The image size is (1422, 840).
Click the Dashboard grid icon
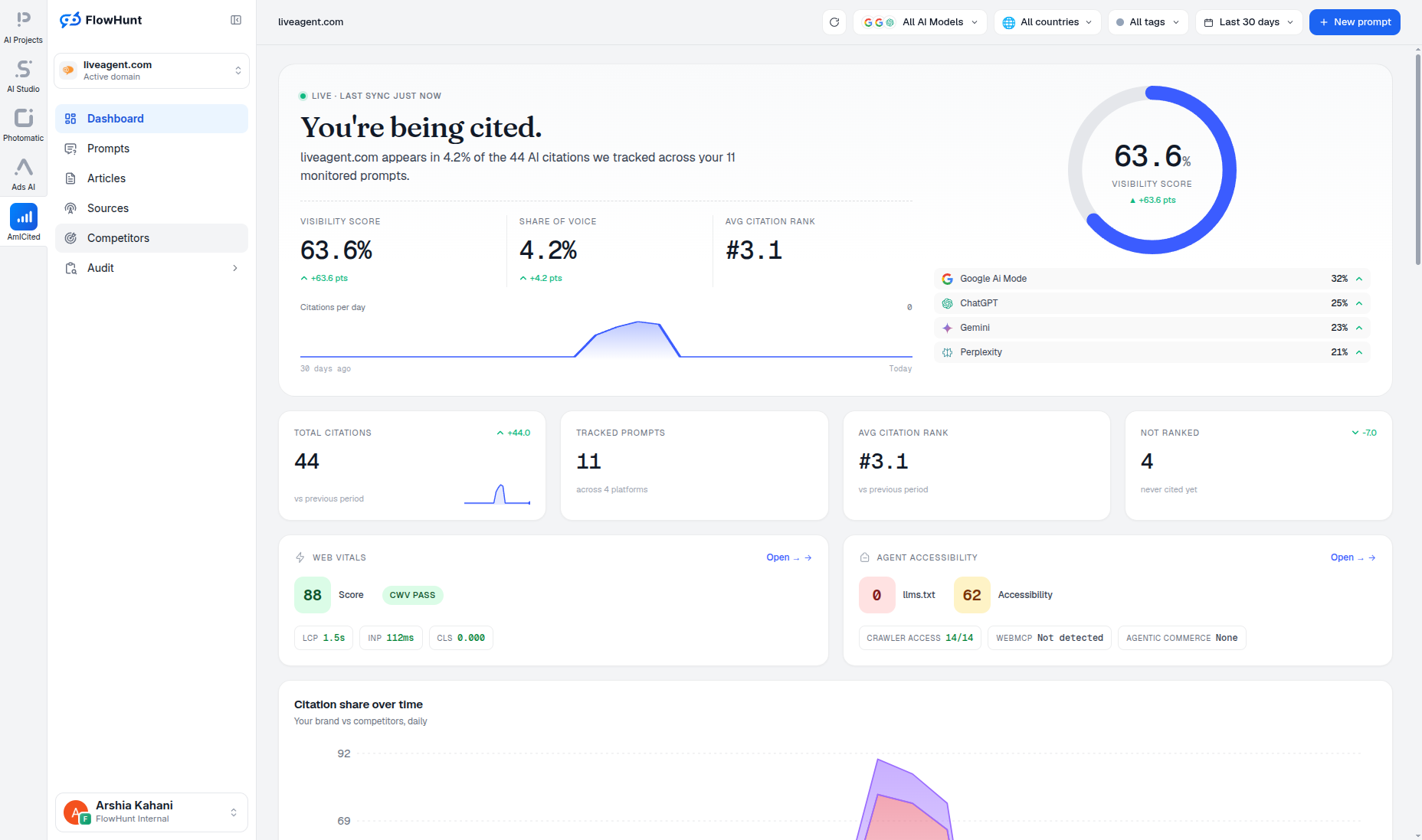click(x=70, y=119)
